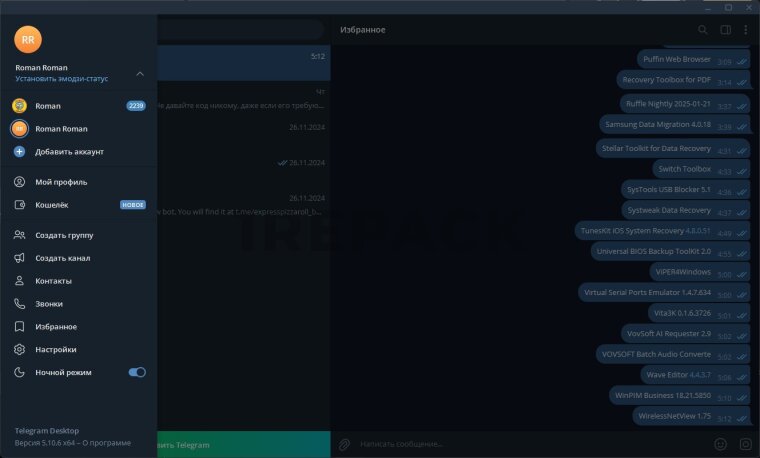Select Create group in menu
Screen dimensions: 760x458
click(x=63, y=235)
